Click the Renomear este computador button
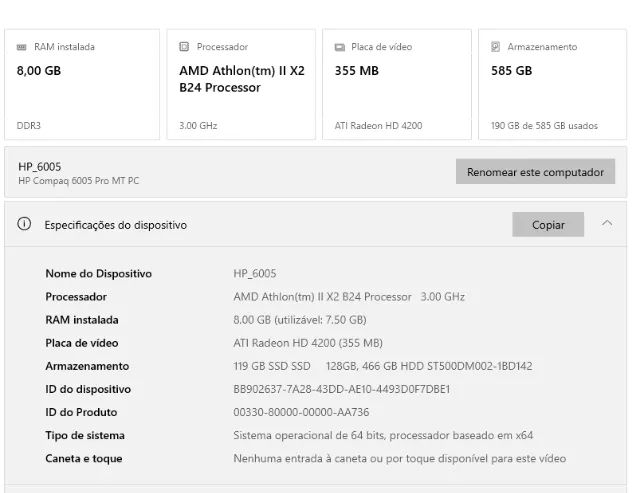 click(x=535, y=171)
